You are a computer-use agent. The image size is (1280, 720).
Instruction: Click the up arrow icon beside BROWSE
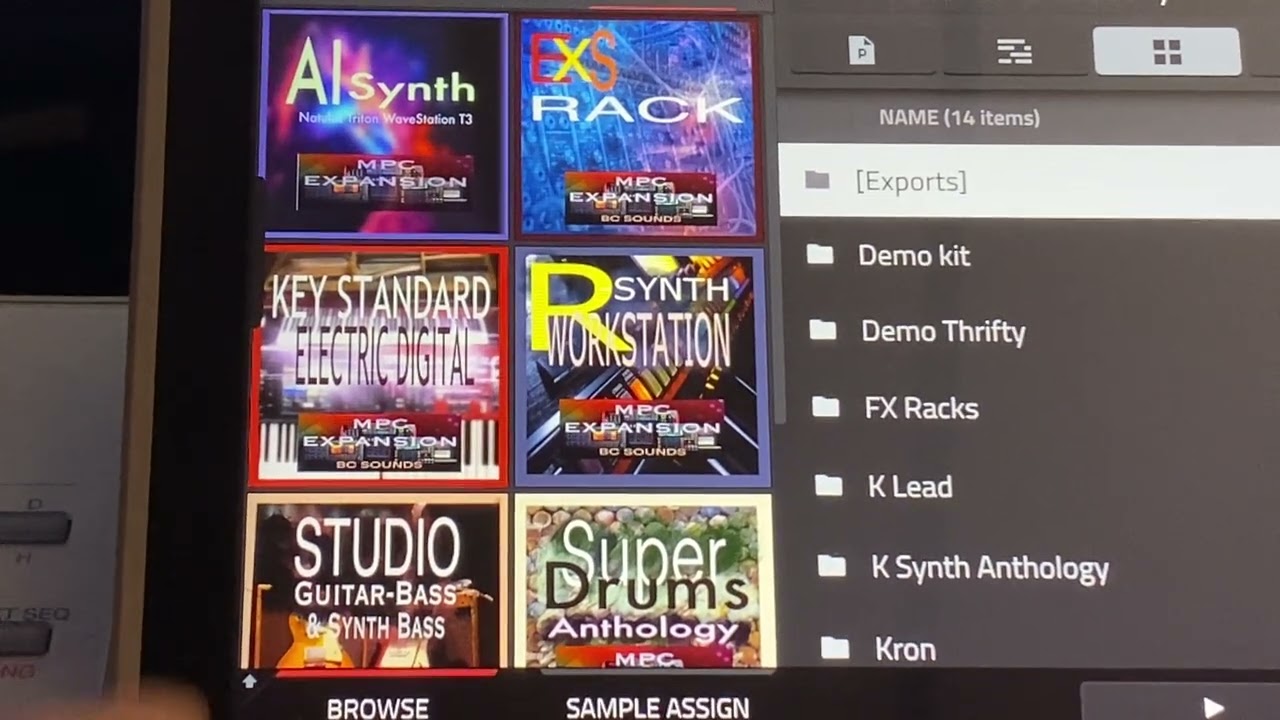[x=249, y=681]
